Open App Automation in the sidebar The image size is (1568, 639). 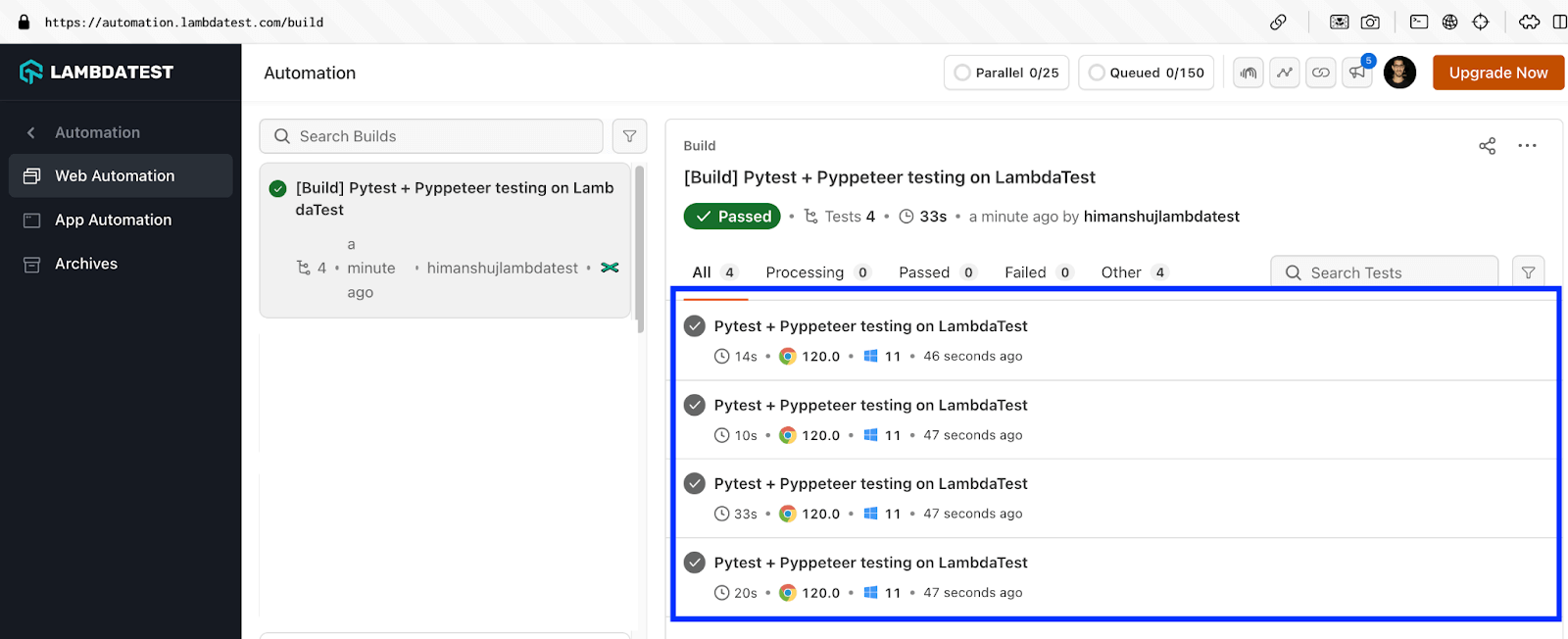coord(113,220)
